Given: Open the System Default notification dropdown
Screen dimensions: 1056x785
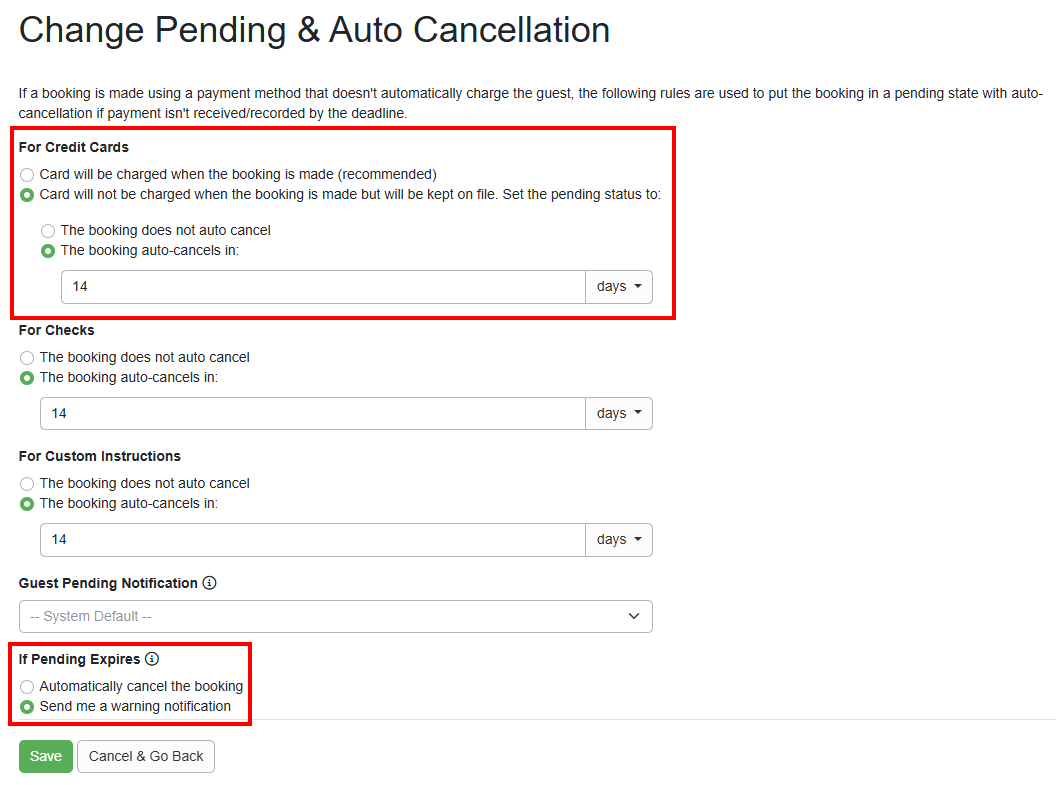Looking at the screenshot, I should 335,616.
